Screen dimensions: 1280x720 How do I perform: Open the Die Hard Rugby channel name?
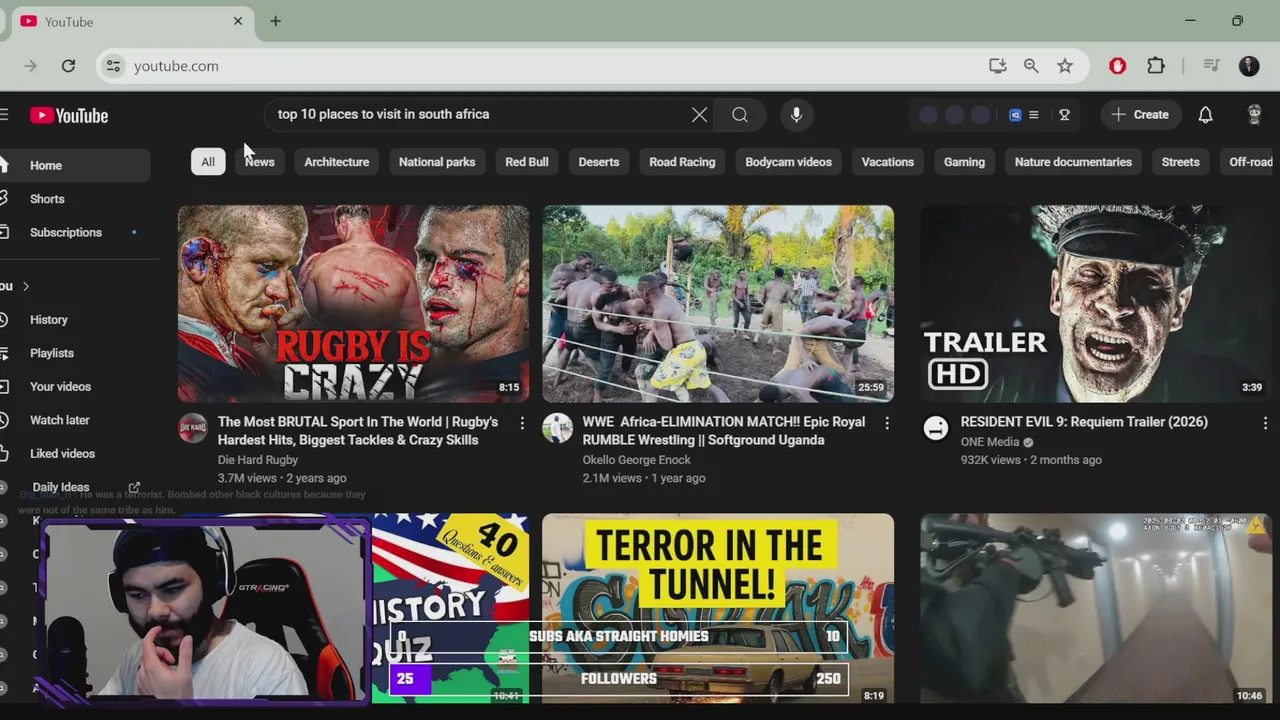tap(258, 460)
